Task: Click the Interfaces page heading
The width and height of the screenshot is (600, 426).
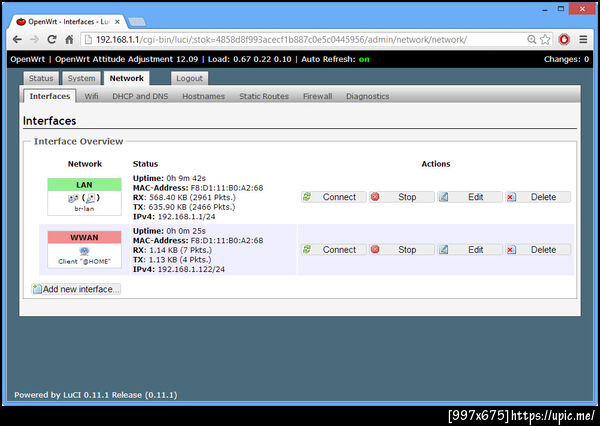Action: [x=49, y=121]
